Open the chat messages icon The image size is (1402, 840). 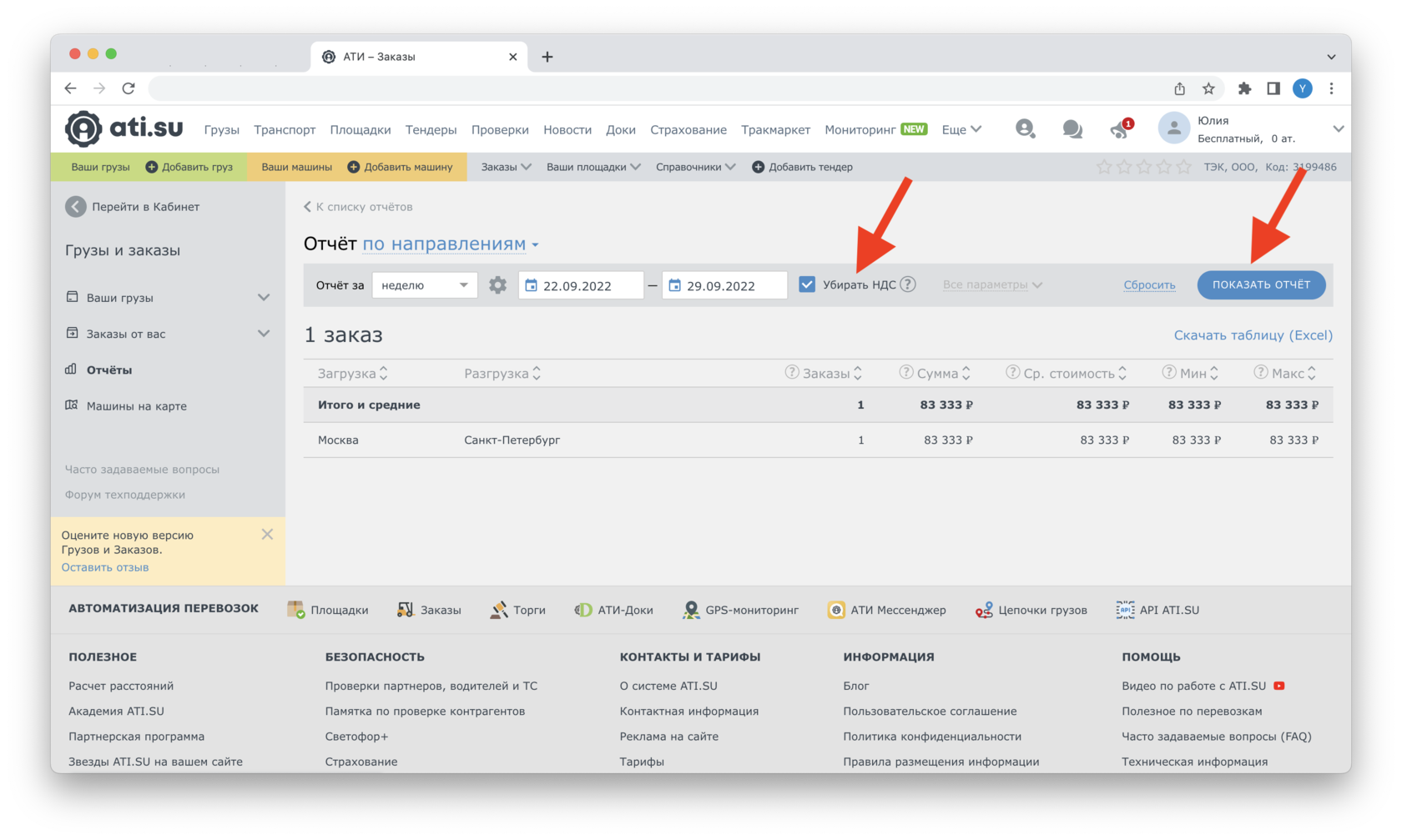[1072, 129]
